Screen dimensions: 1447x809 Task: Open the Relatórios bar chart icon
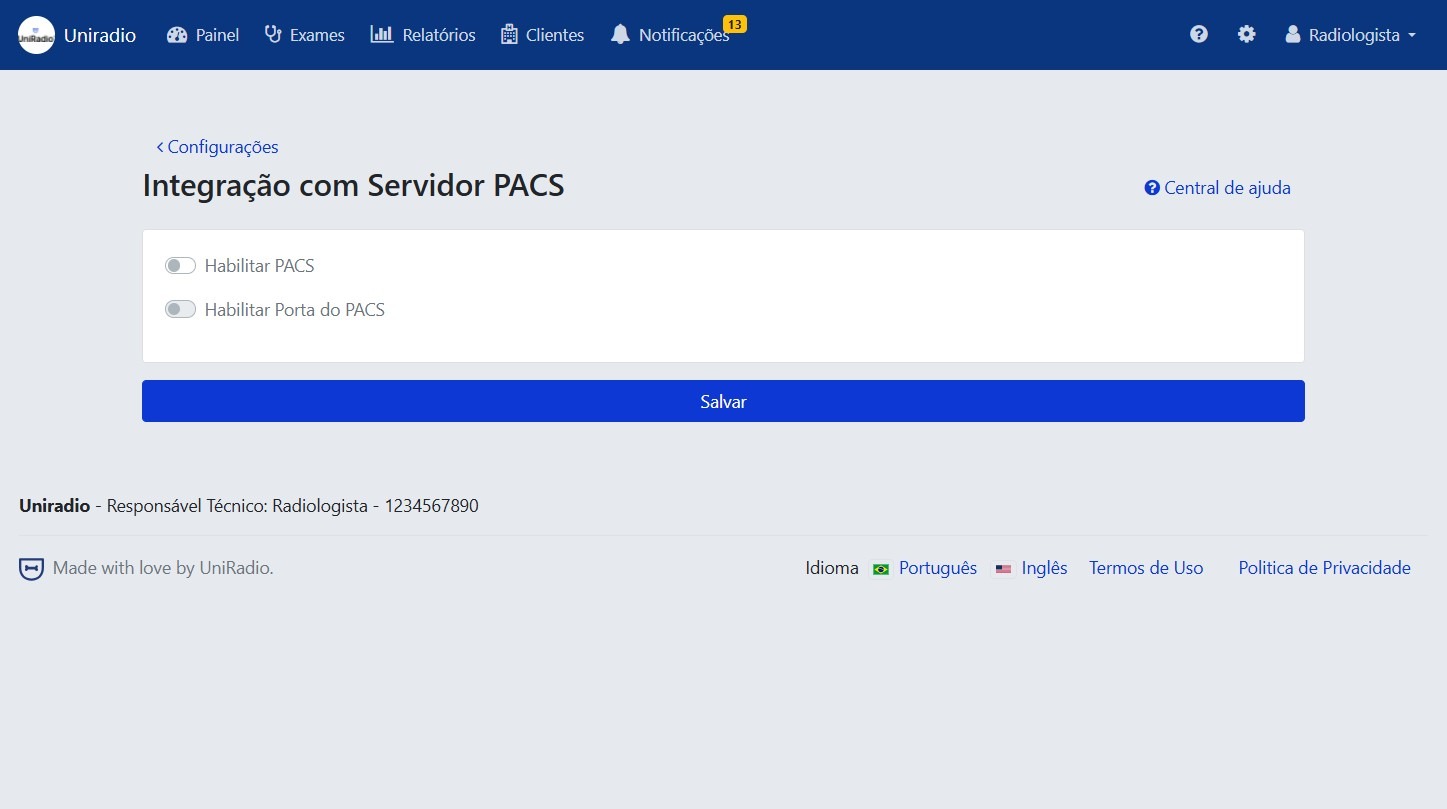click(x=381, y=34)
